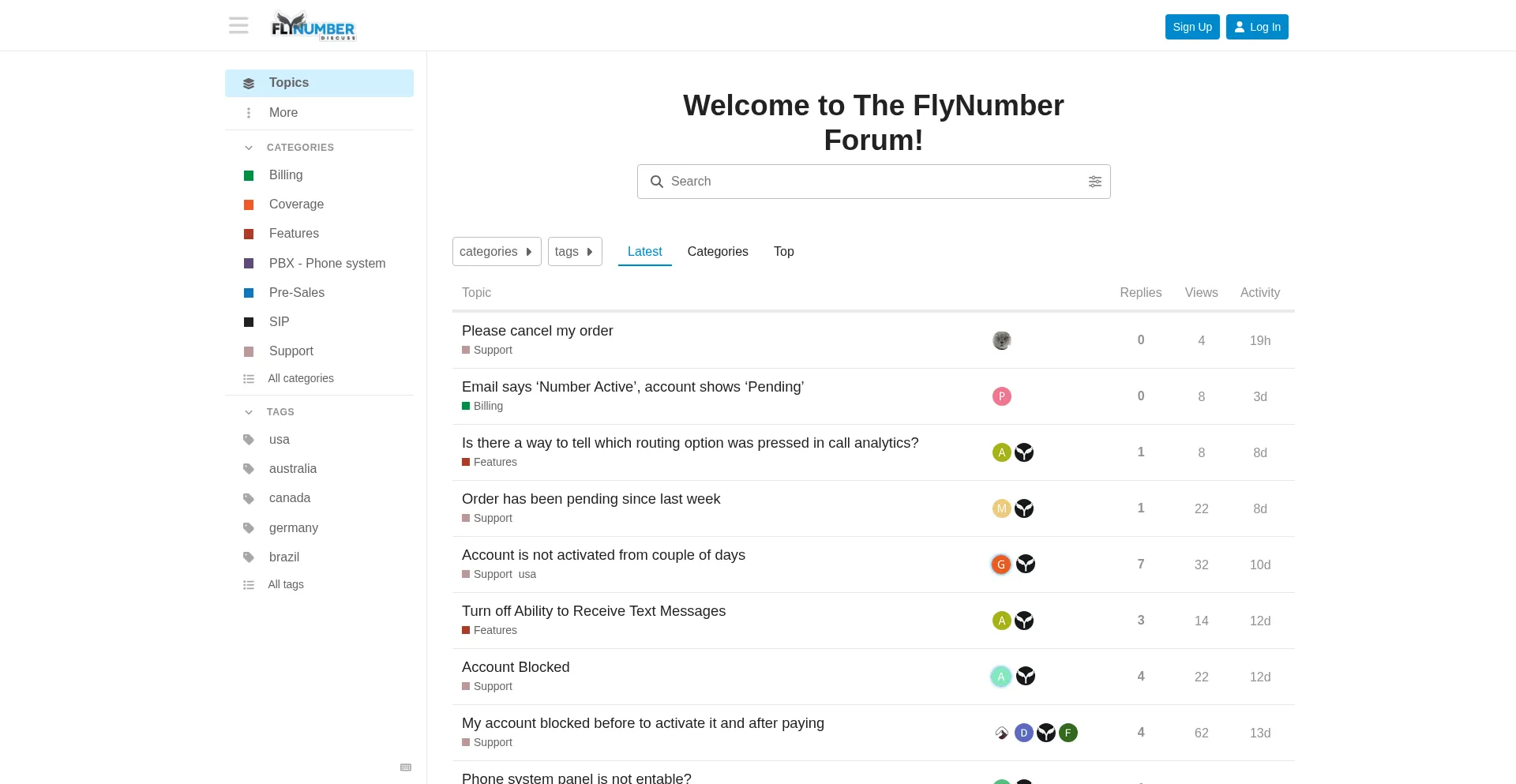Viewport: 1516px width, 784px height.
Task: Collapse the Categories sidebar section
Action: [x=249, y=148]
